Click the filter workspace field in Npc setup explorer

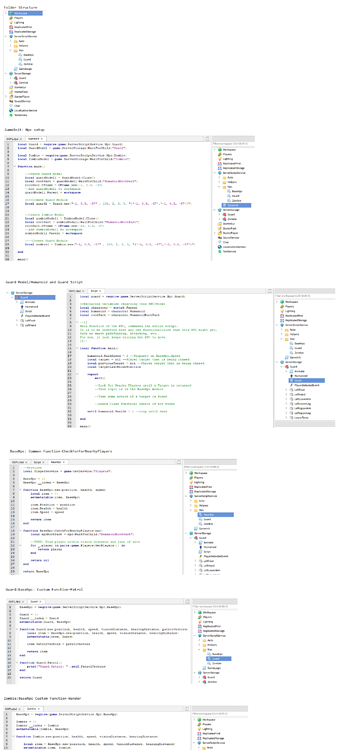[x=232, y=143]
